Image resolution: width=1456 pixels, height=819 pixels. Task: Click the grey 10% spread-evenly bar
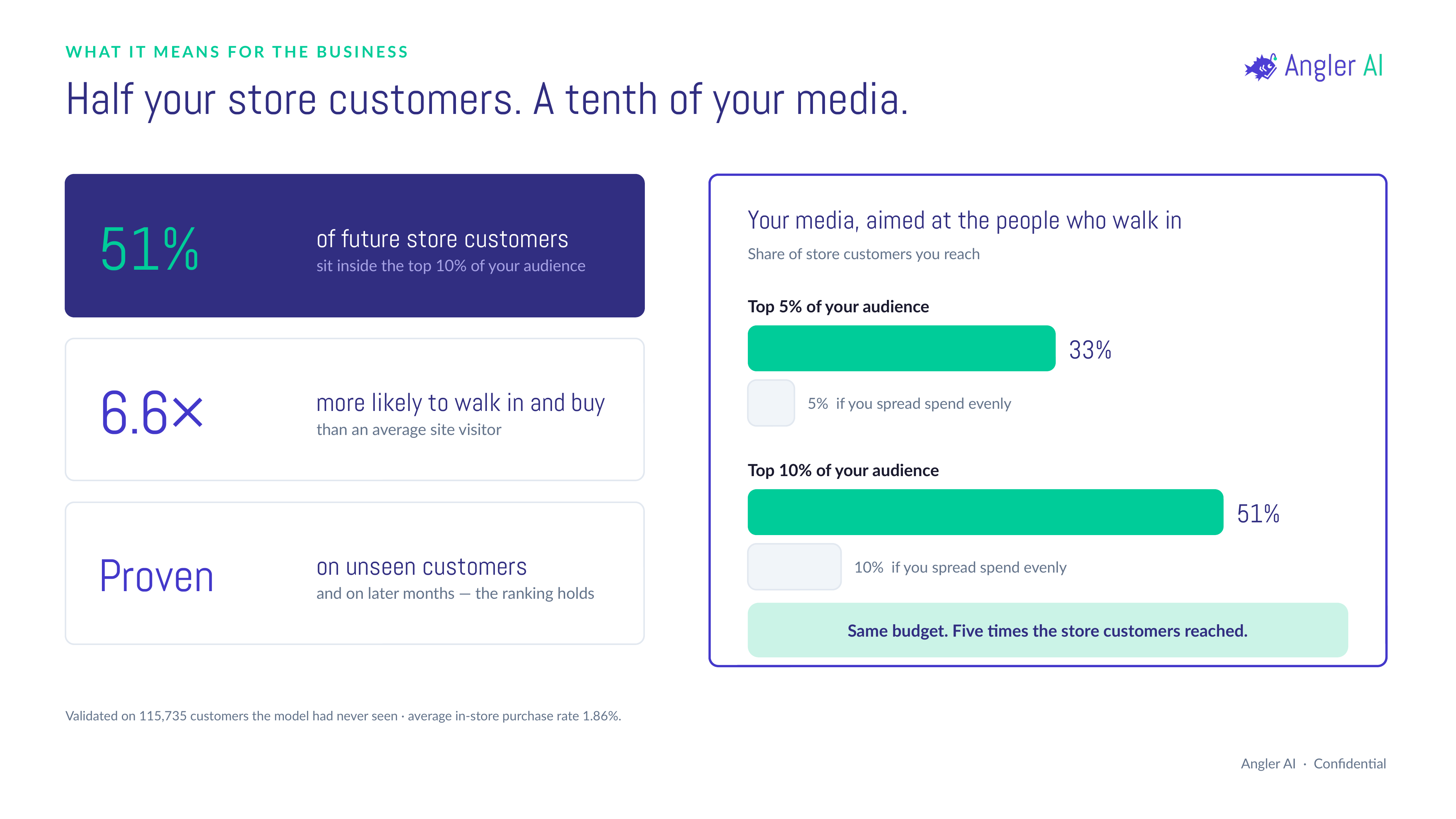(794, 567)
